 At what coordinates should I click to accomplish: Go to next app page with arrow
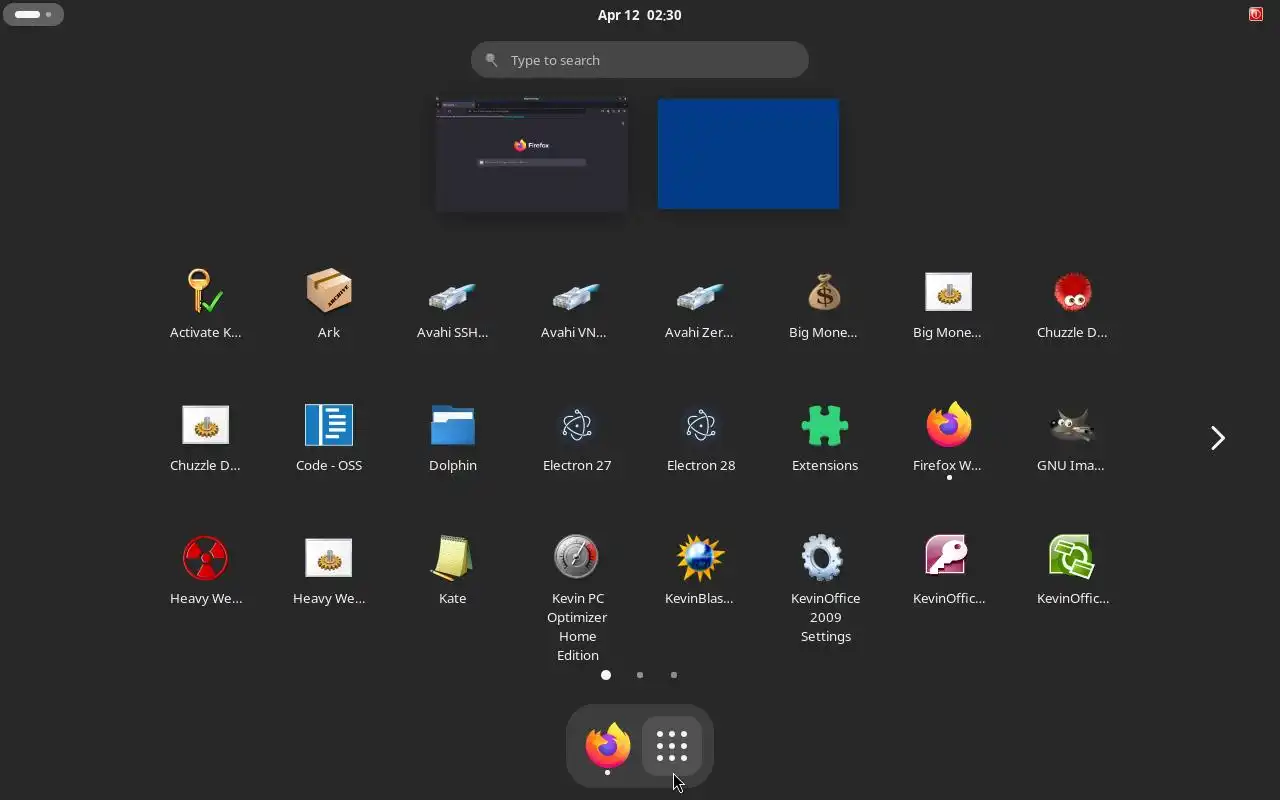pos(1217,438)
